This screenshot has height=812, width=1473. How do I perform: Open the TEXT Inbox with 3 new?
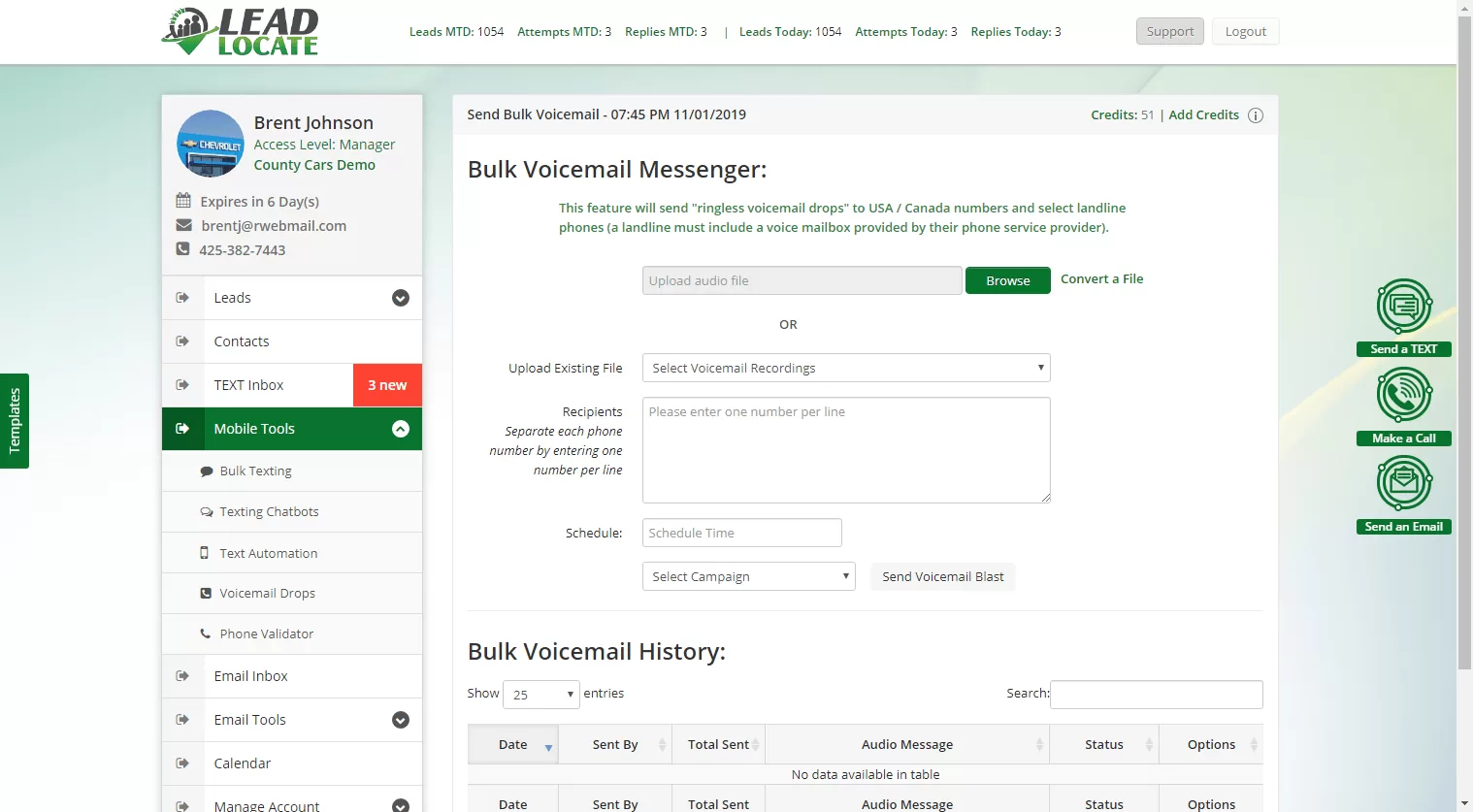point(292,385)
